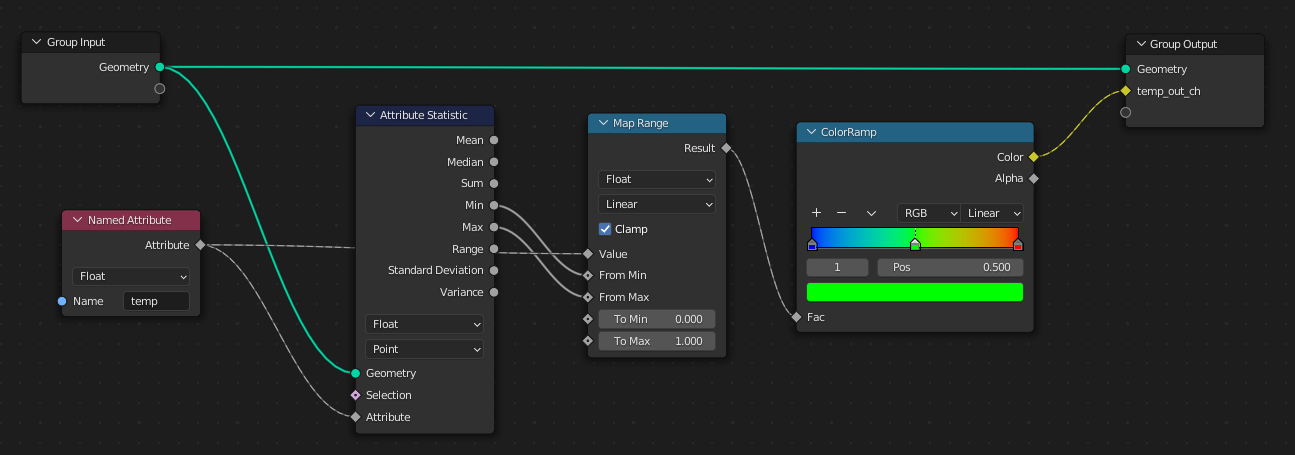
Task: Click the green color swatch in ColorRamp
Action: pyautogui.click(x=914, y=292)
